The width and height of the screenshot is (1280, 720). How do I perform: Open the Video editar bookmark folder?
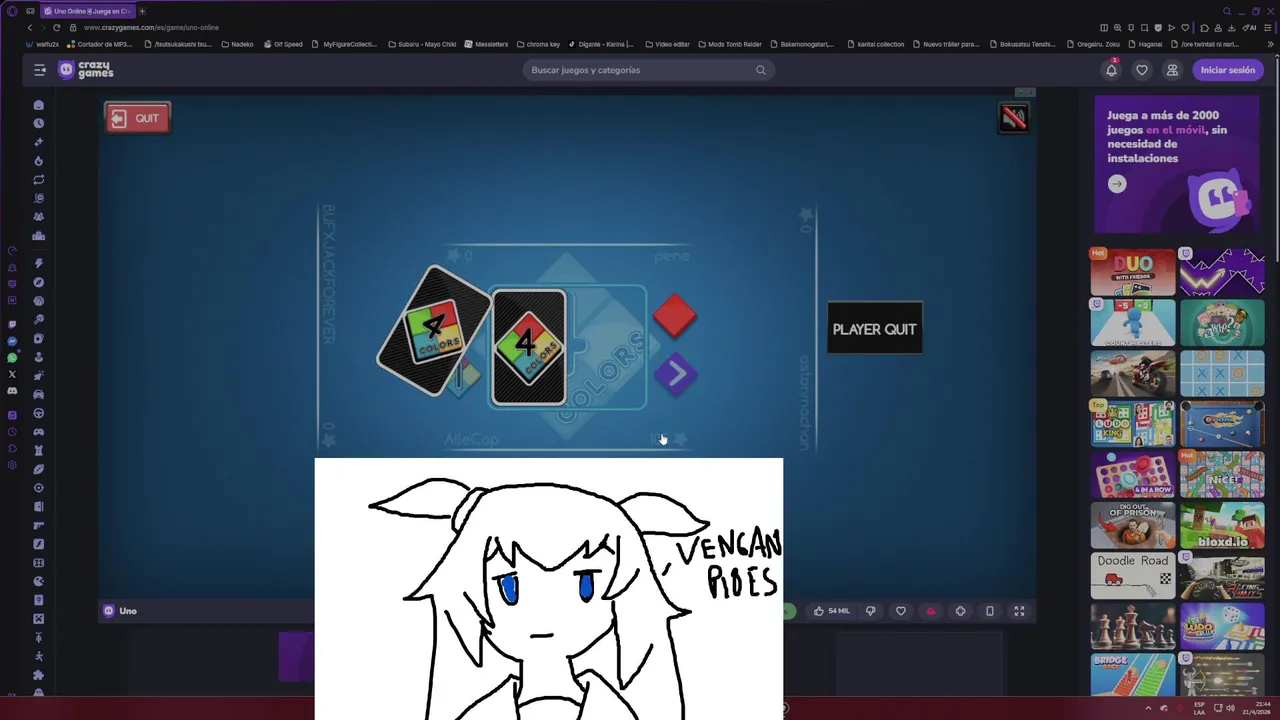(x=668, y=44)
